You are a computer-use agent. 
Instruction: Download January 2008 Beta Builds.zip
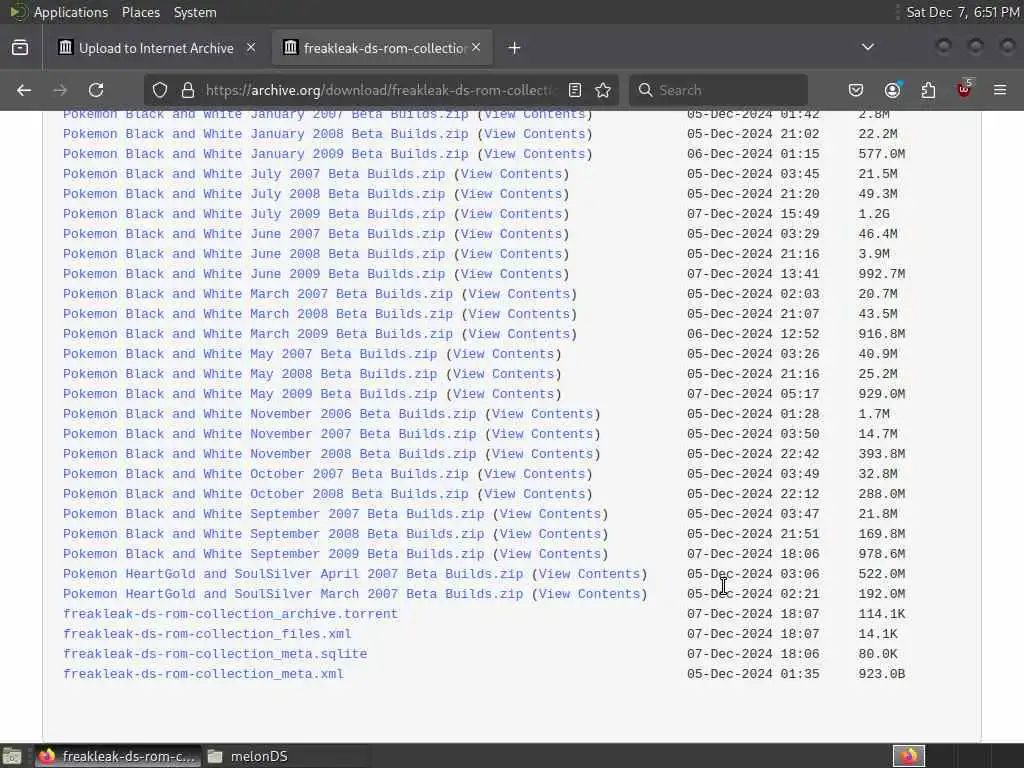(265, 134)
